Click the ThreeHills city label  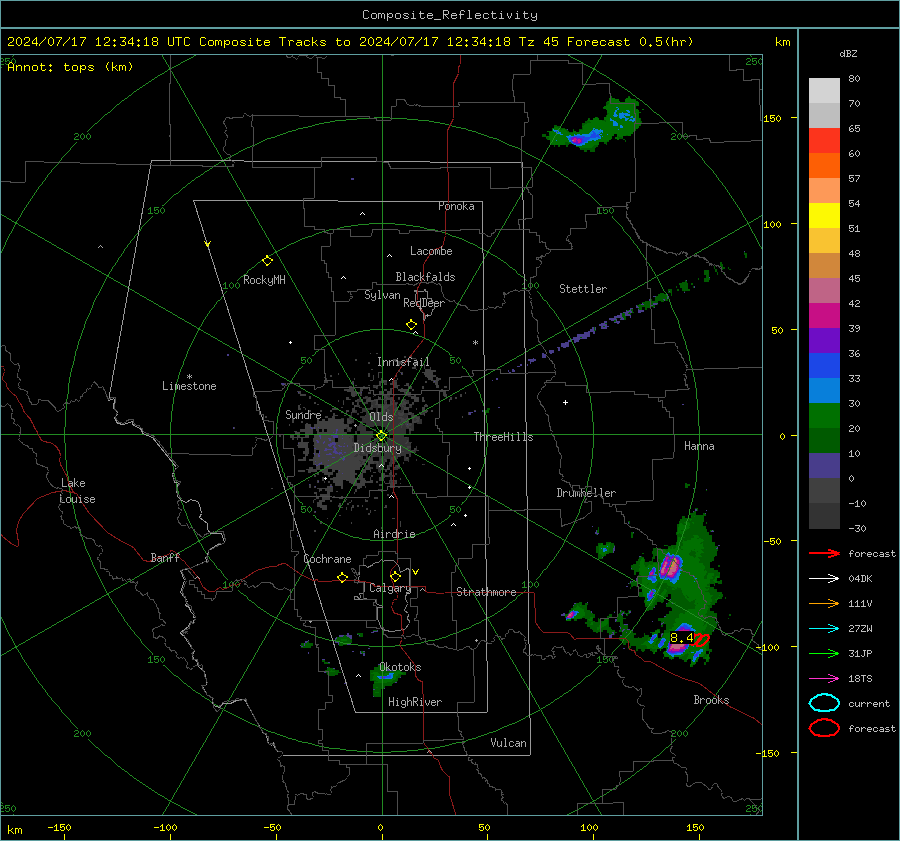[x=503, y=437]
